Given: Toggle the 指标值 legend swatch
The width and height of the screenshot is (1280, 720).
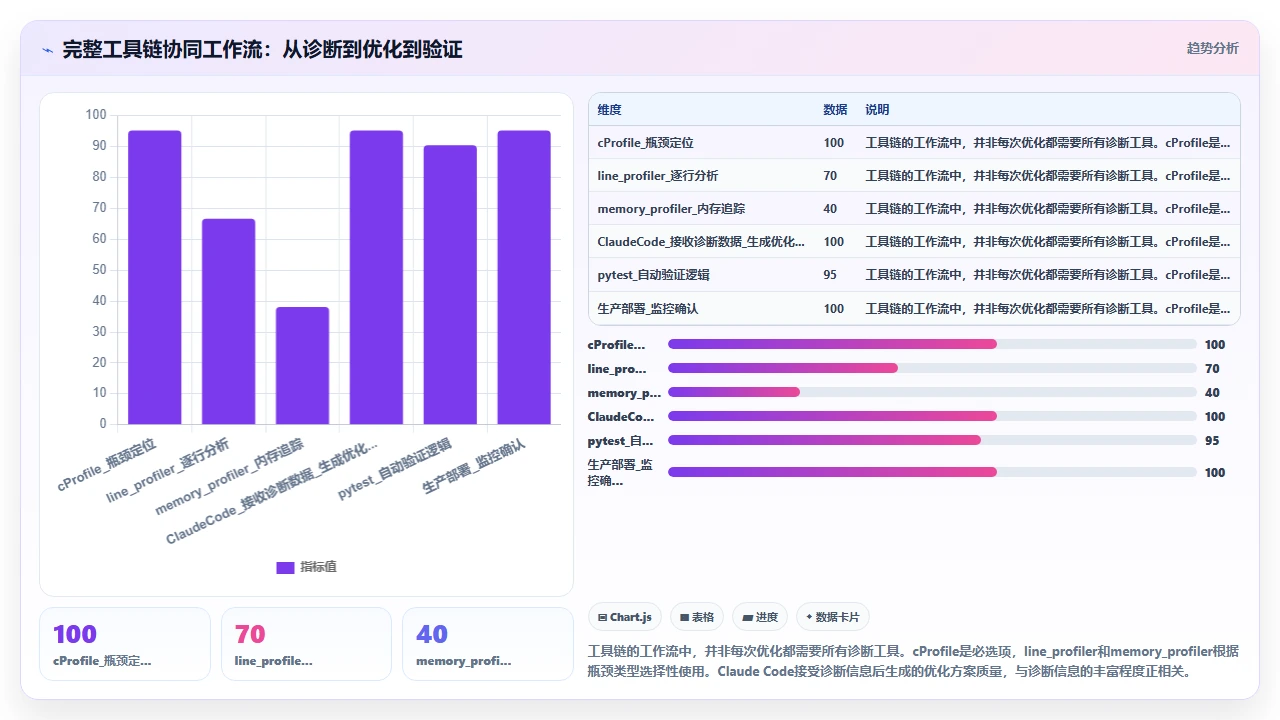Looking at the screenshot, I should pos(285,567).
